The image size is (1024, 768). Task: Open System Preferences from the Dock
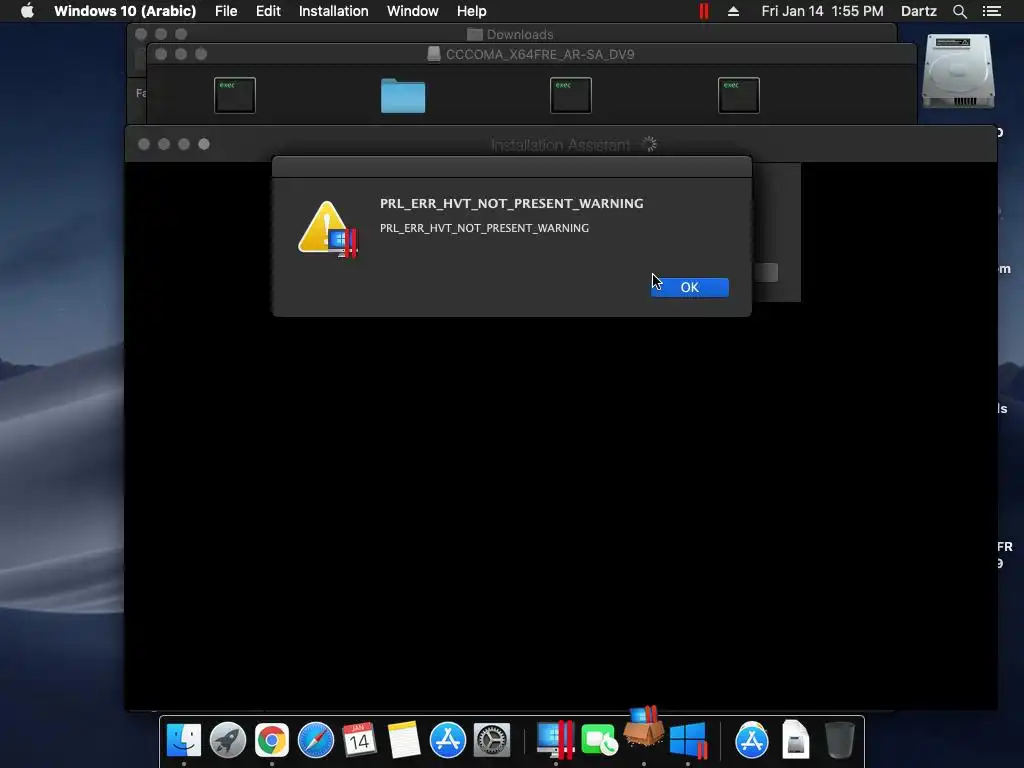click(x=491, y=740)
